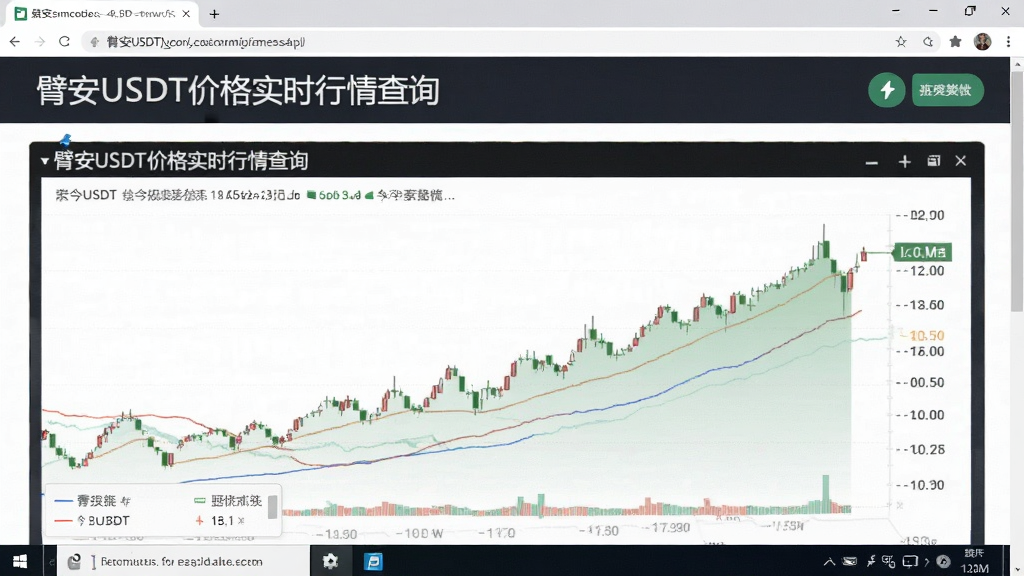Click the page vertical scrollbar

pyautogui.click(x=1017, y=189)
